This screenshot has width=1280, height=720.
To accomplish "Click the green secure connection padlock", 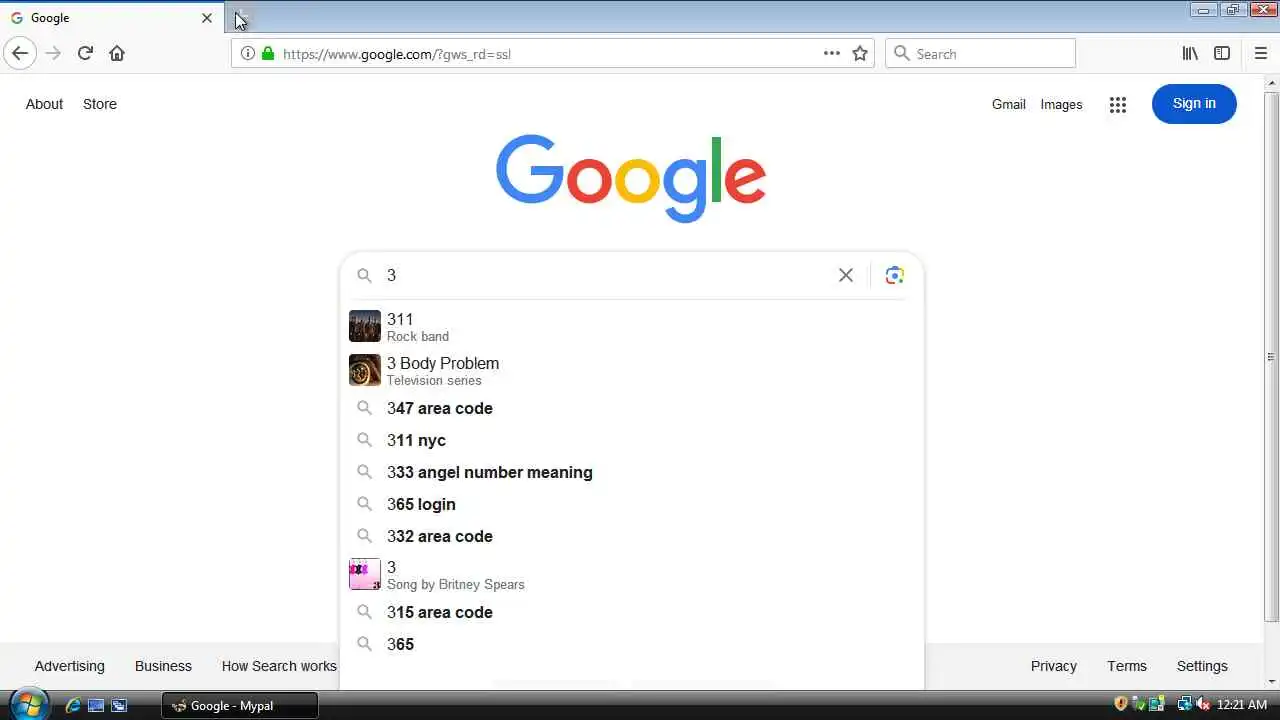I will click(x=267, y=53).
